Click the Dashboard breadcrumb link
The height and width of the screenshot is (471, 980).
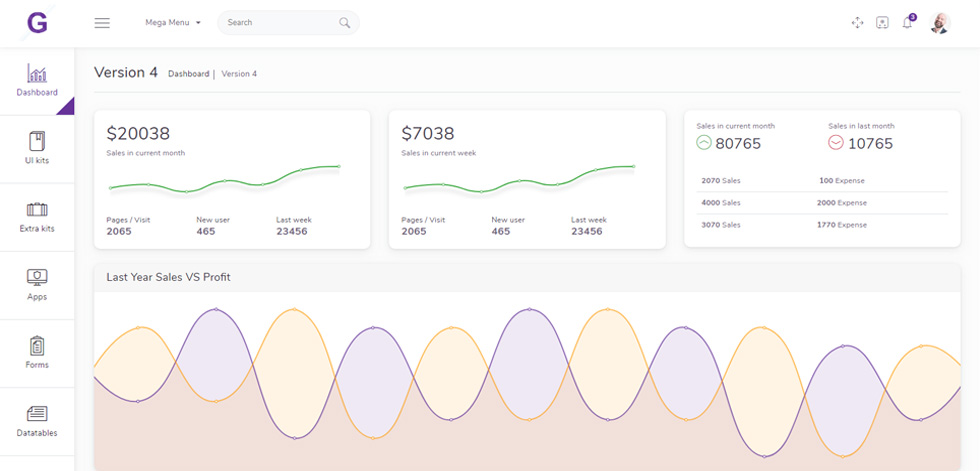click(189, 74)
